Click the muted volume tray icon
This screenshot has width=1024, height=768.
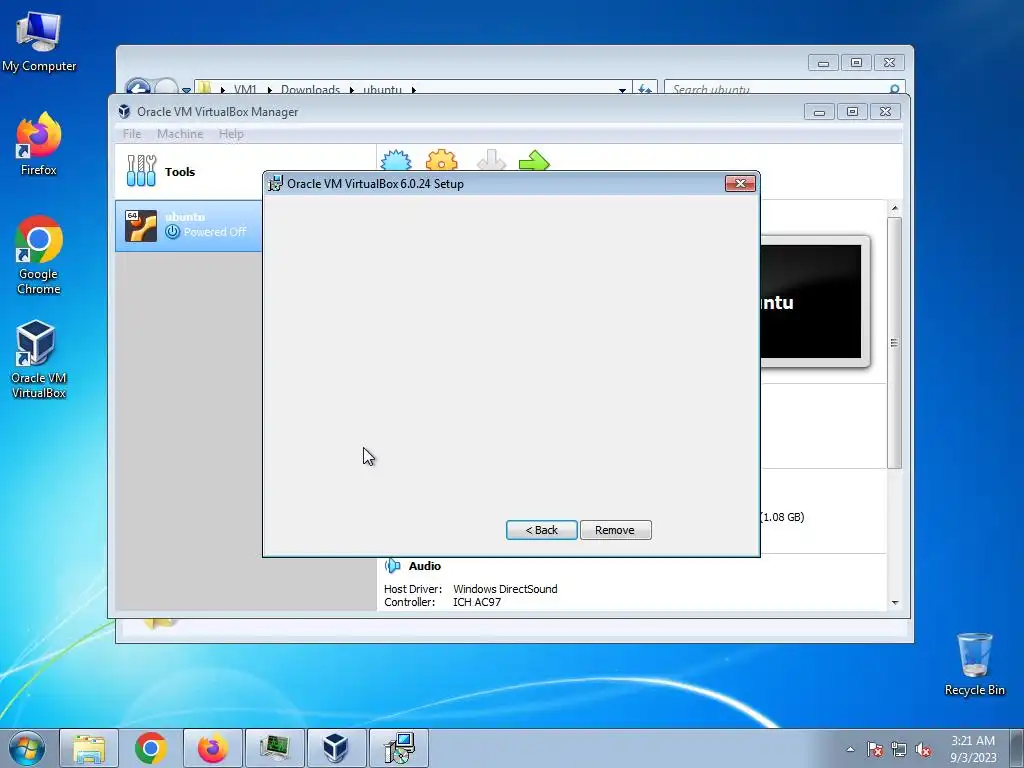point(923,749)
